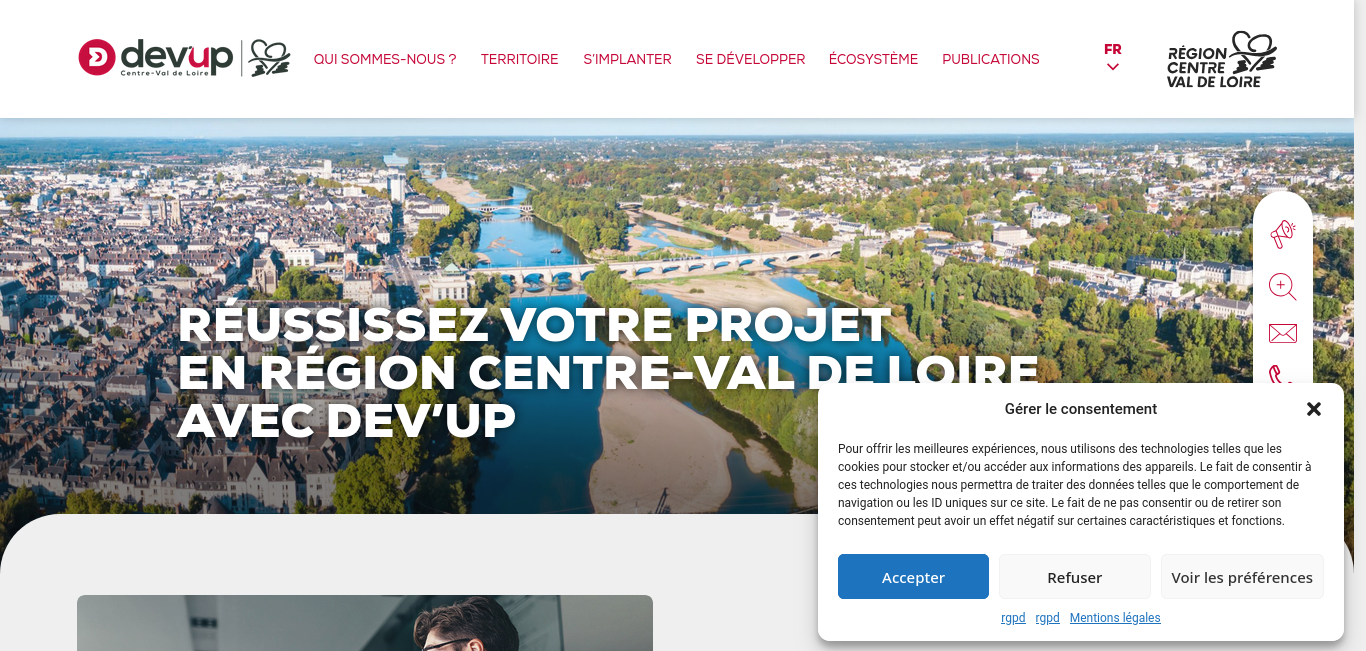Accept cookies with the Accepter button

(x=913, y=577)
